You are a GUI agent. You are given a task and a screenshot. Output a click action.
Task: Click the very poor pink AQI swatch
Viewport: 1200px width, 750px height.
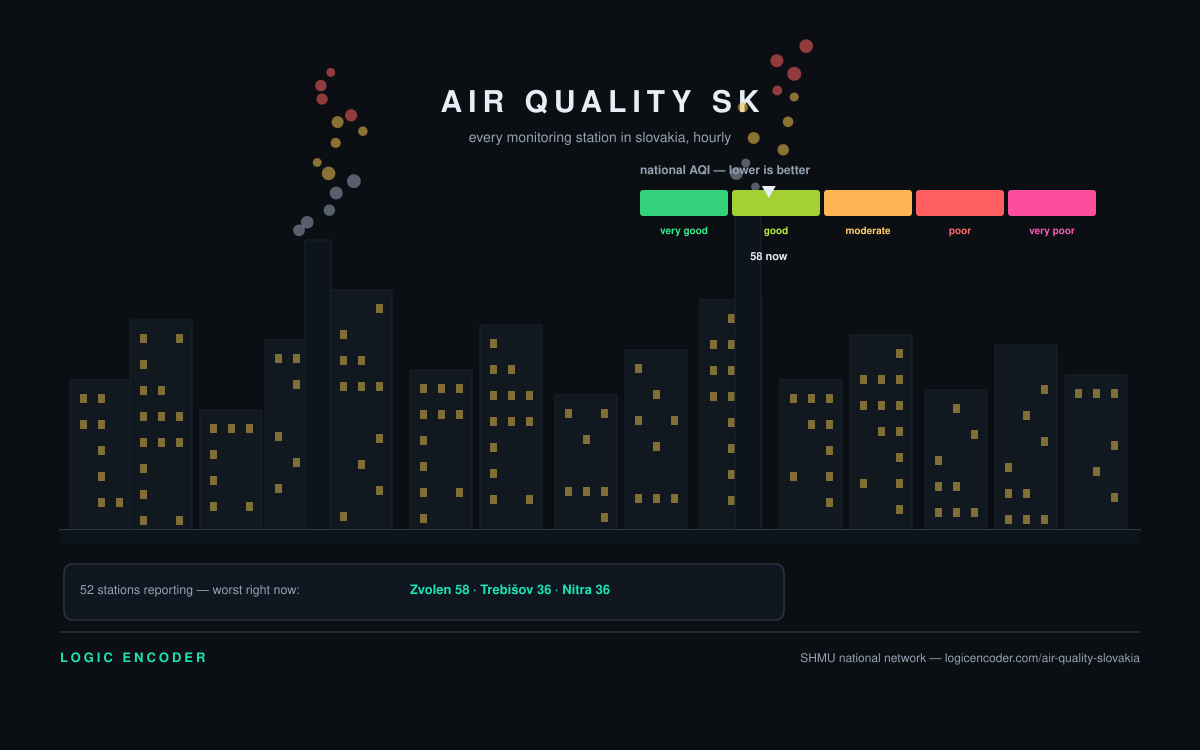pyautogui.click(x=1052, y=203)
